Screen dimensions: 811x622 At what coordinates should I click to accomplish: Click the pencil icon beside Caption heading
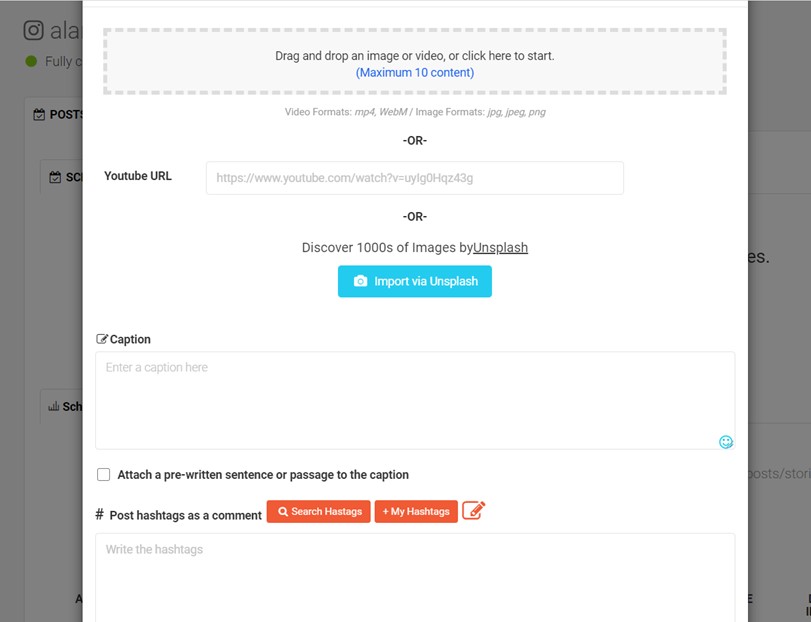[102, 339]
